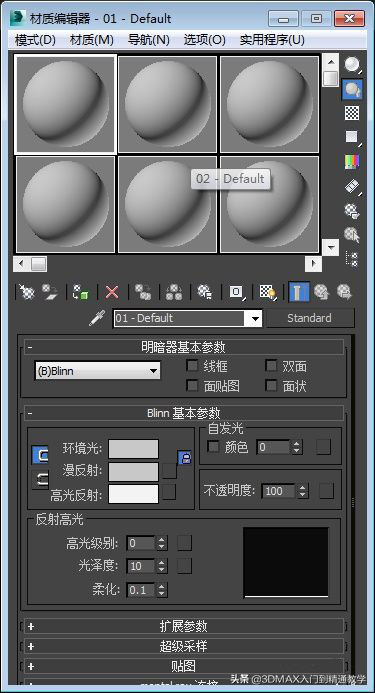Pick material from object eyedropper icon

[96, 318]
